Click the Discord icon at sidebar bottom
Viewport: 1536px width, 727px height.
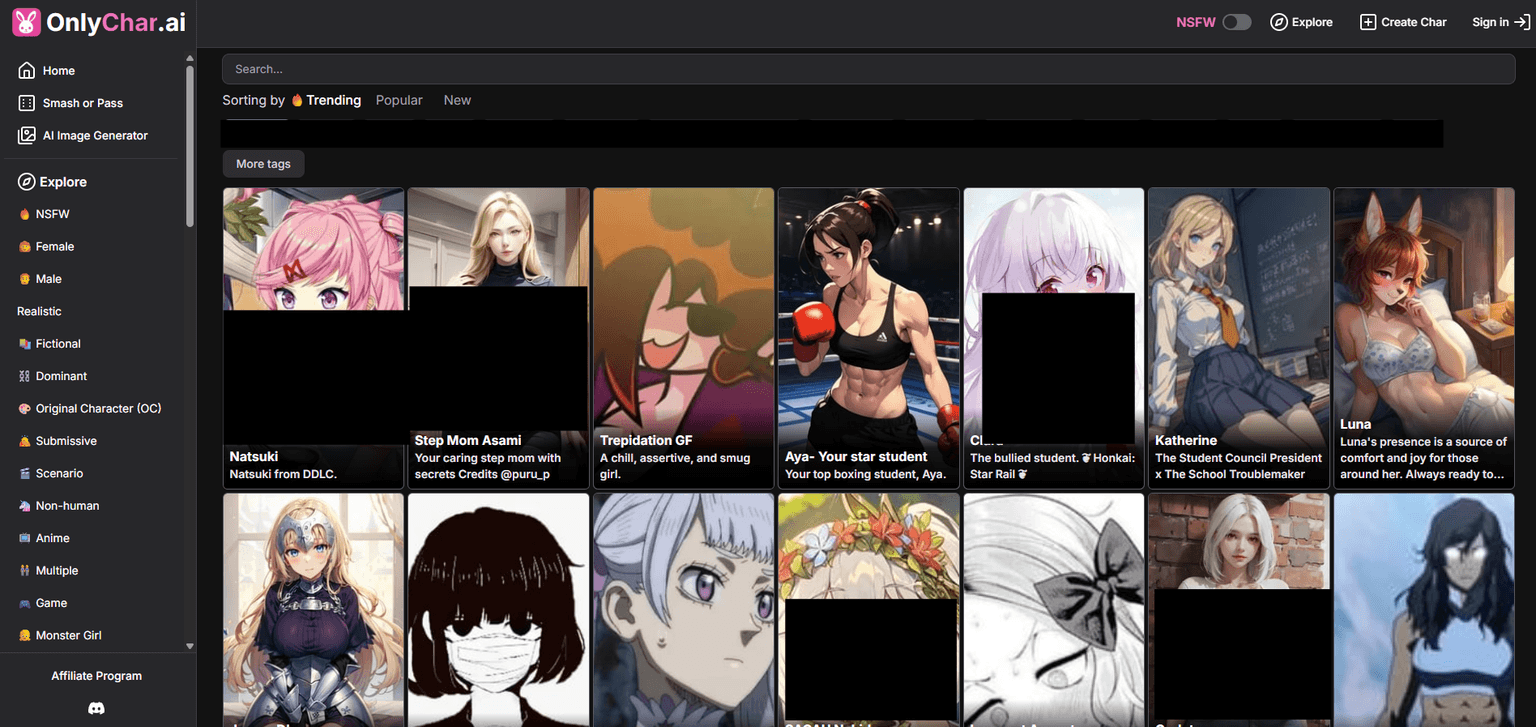pos(97,708)
